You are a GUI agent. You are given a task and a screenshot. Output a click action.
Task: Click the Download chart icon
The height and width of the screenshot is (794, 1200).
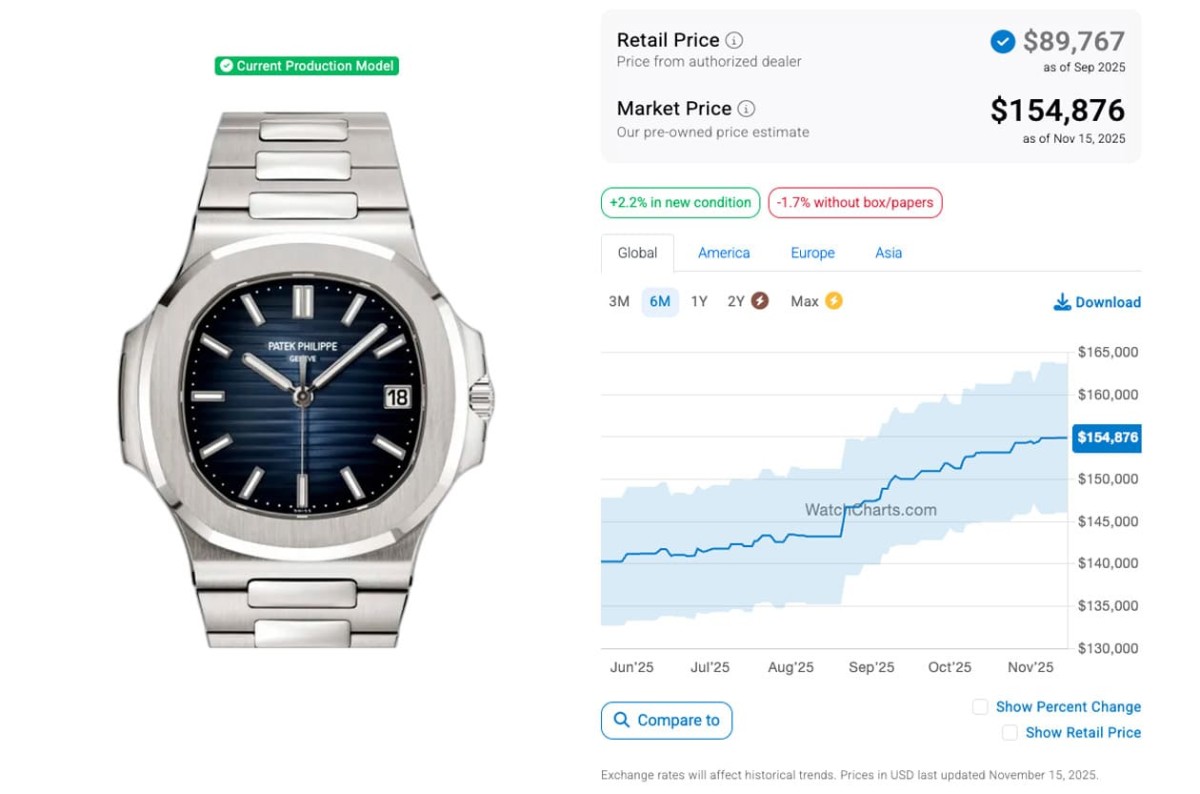coord(1062,302)
